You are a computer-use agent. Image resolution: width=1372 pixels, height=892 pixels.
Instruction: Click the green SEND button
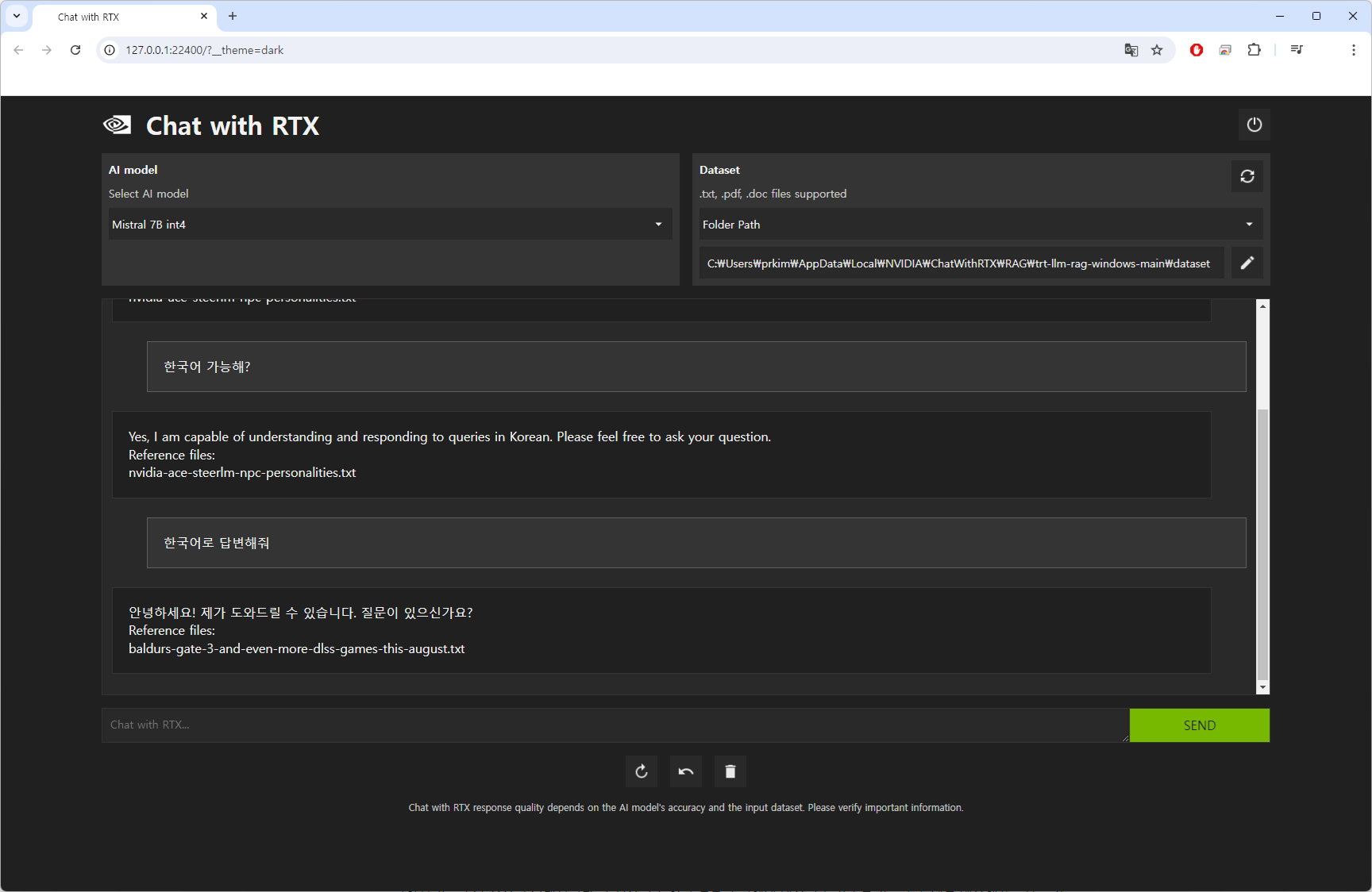coord(1199,725)
